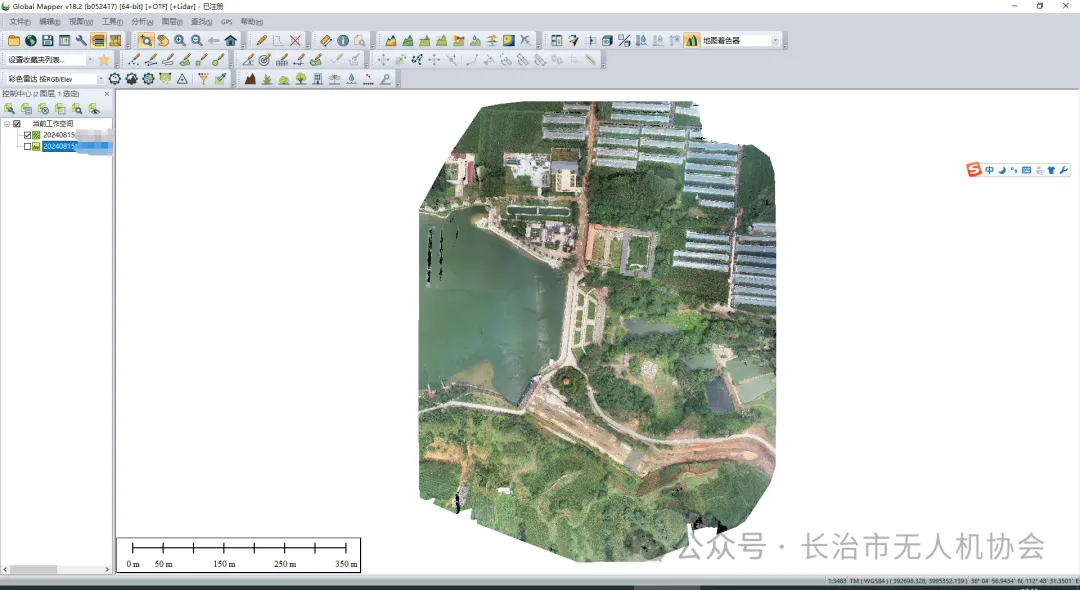Screen dimensions: 1080x590
Task: Select the Grab-and-drag hand tool
Action: coord(163,41)
